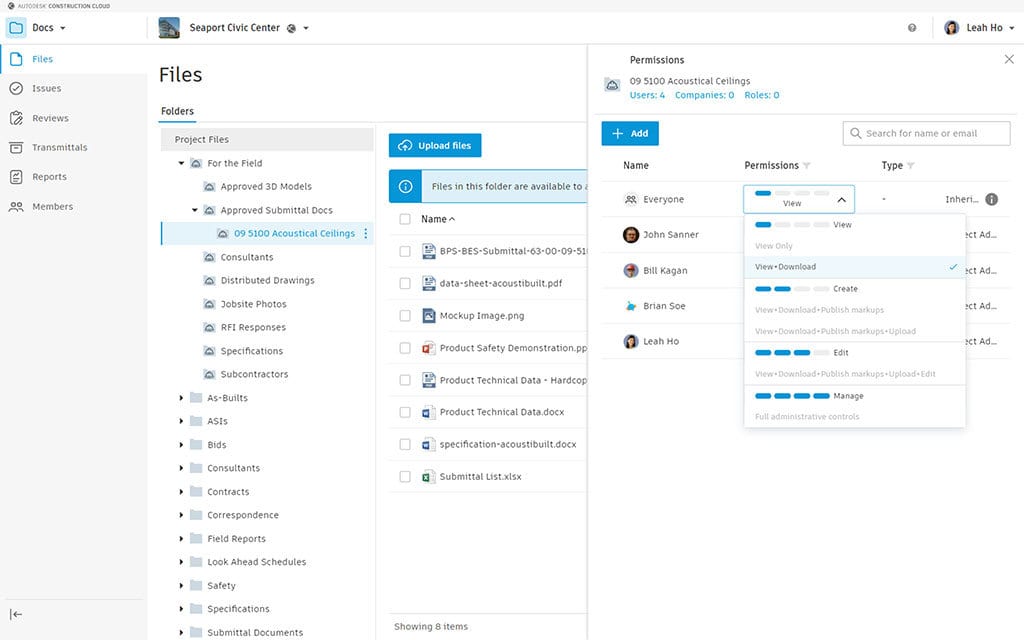The image size is (1024, 640).
Task: Click the Mockup Image.png file icon
Action: coord(428,315)
